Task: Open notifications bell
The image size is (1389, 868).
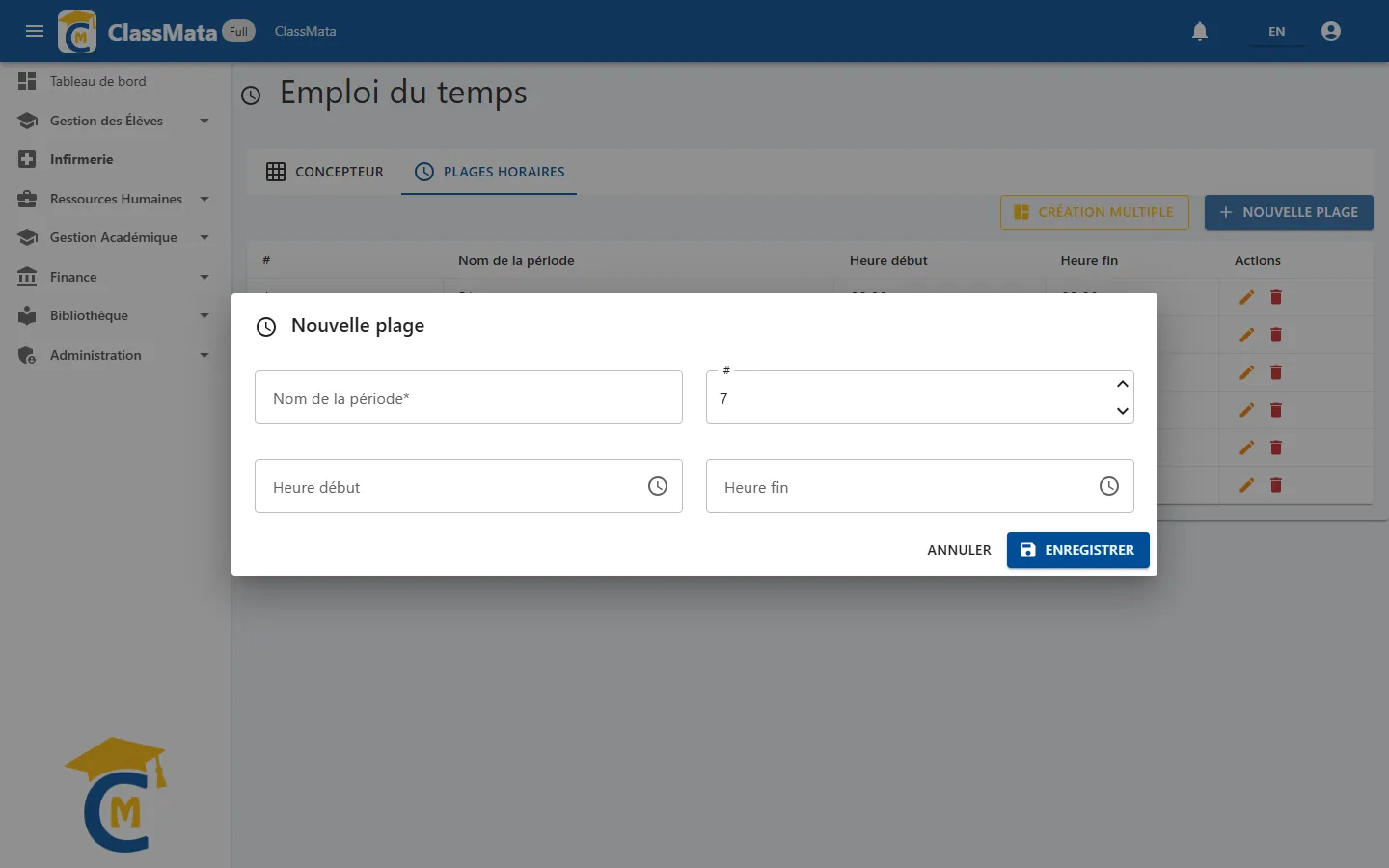Action: (x=1200, y=31)
